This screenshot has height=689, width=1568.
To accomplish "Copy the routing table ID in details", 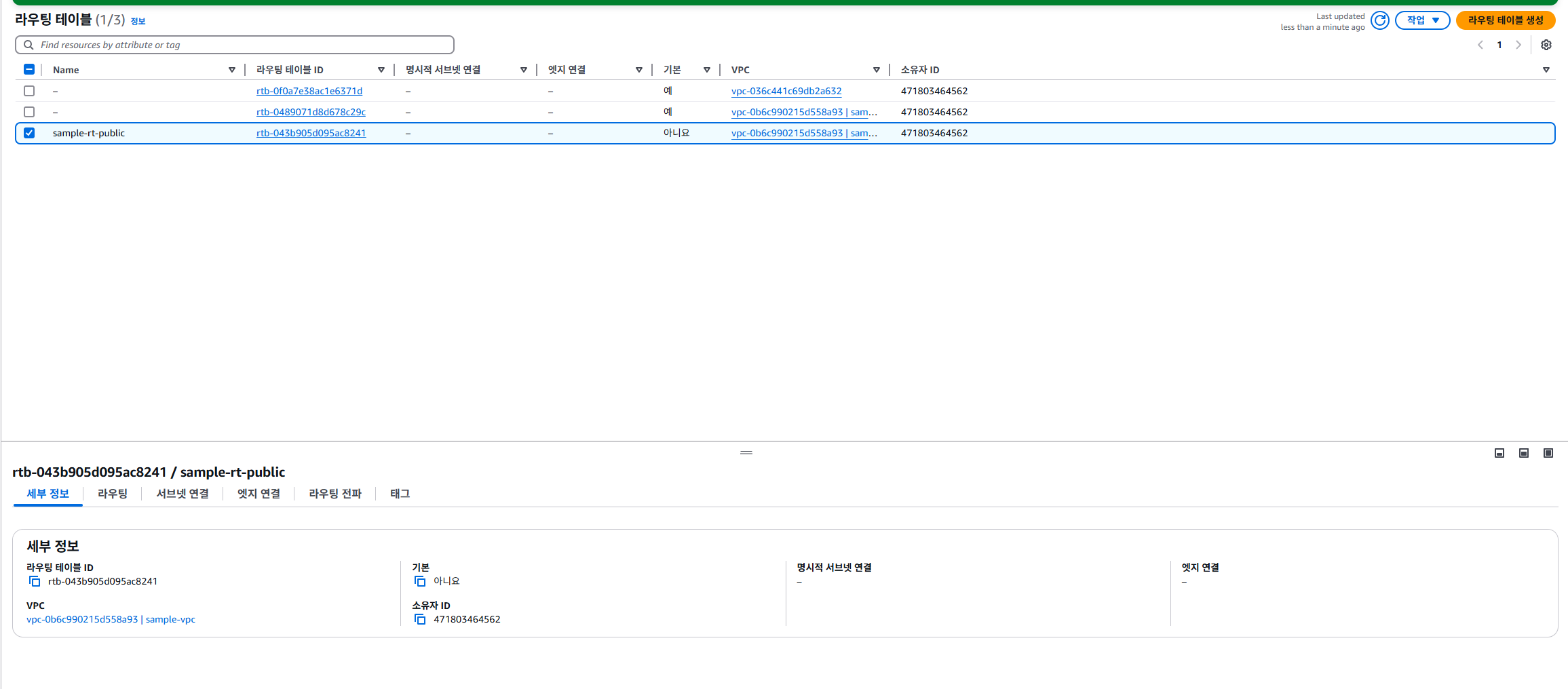I will click(x=35, y=581).
